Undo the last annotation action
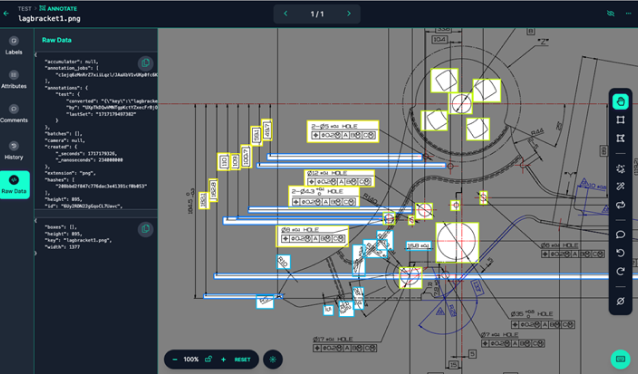The width and height of the screenshot is (638, 374). [x=620, y=253]
